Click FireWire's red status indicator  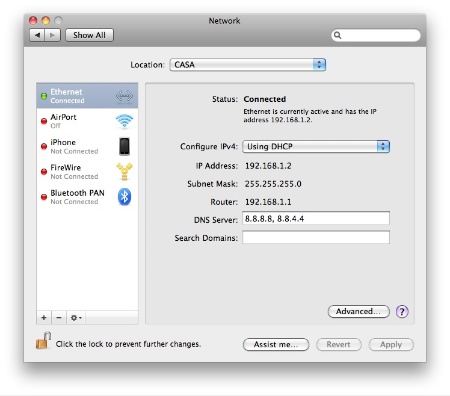pos(44,172)
